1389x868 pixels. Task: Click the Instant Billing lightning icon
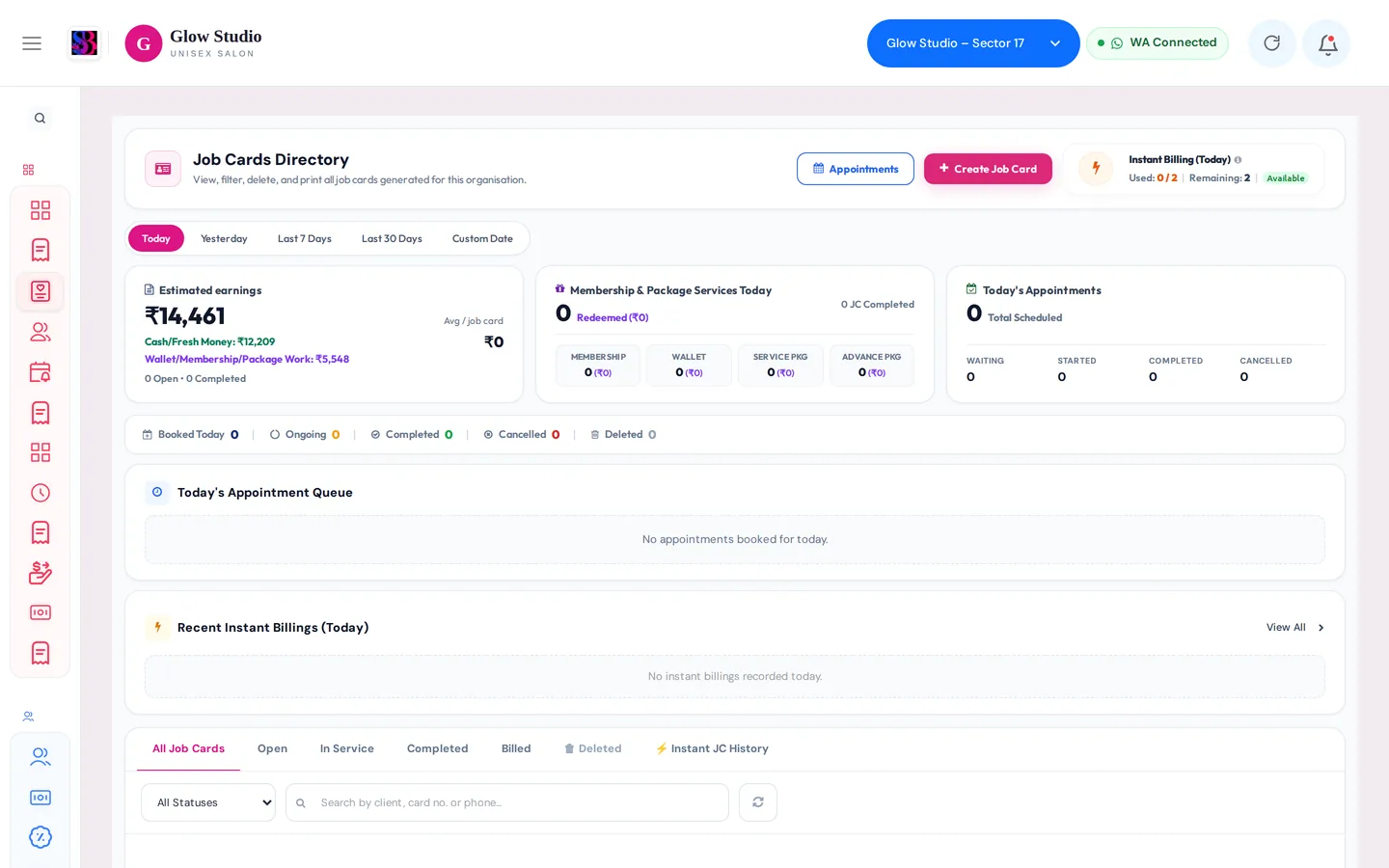(1096, 169)
